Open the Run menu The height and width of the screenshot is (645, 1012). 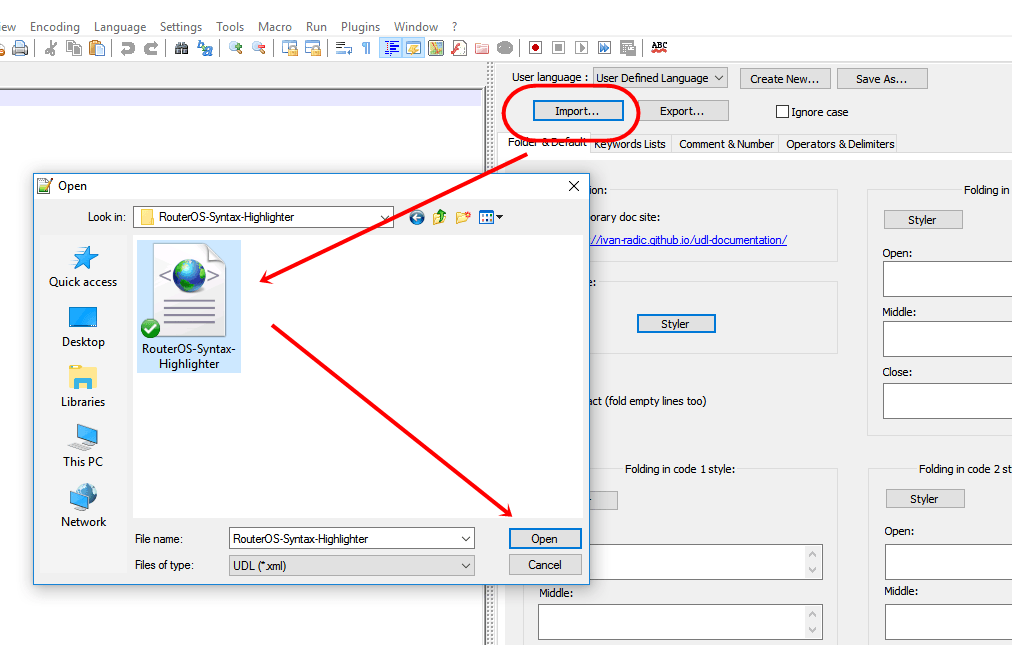pyautogui.click(x=316, y=26)
